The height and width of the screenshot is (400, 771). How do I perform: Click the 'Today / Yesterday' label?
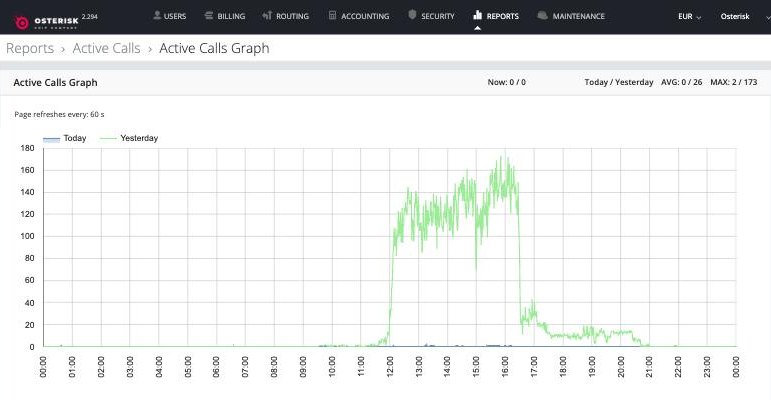619,82
